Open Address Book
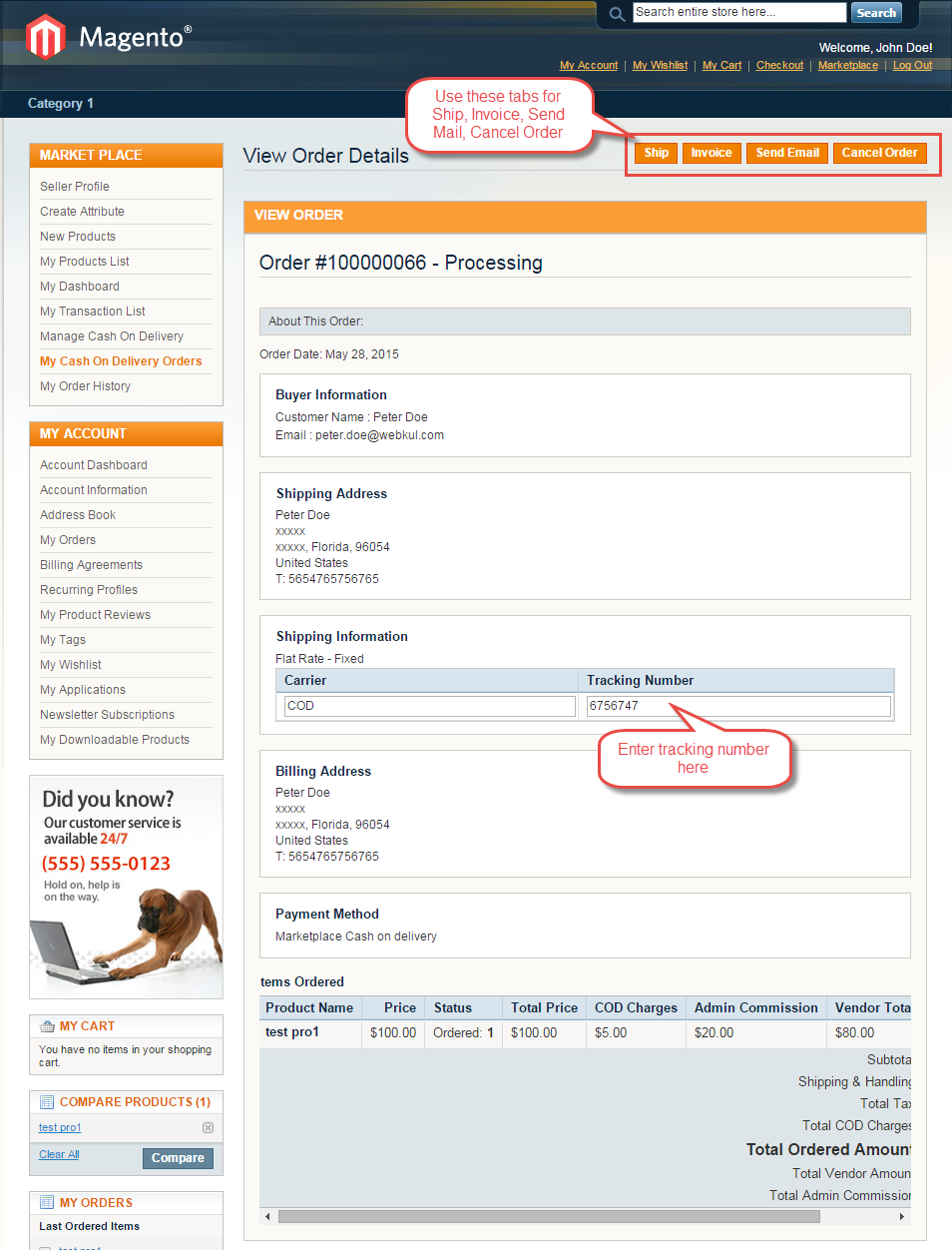This screenshot has width=952, height=1250. [78, 515]
